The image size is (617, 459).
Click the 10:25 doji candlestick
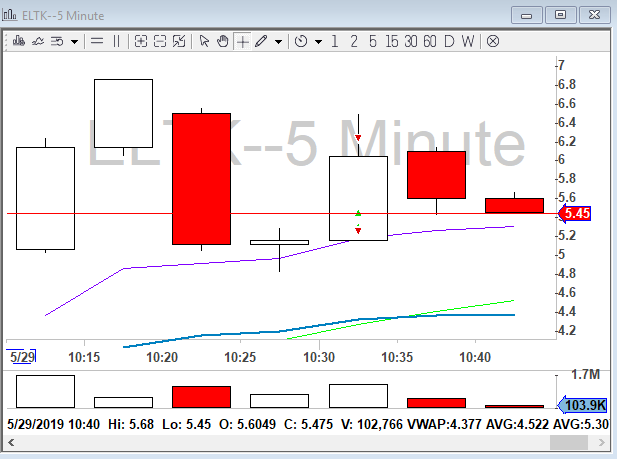click(x=279, y=242)
